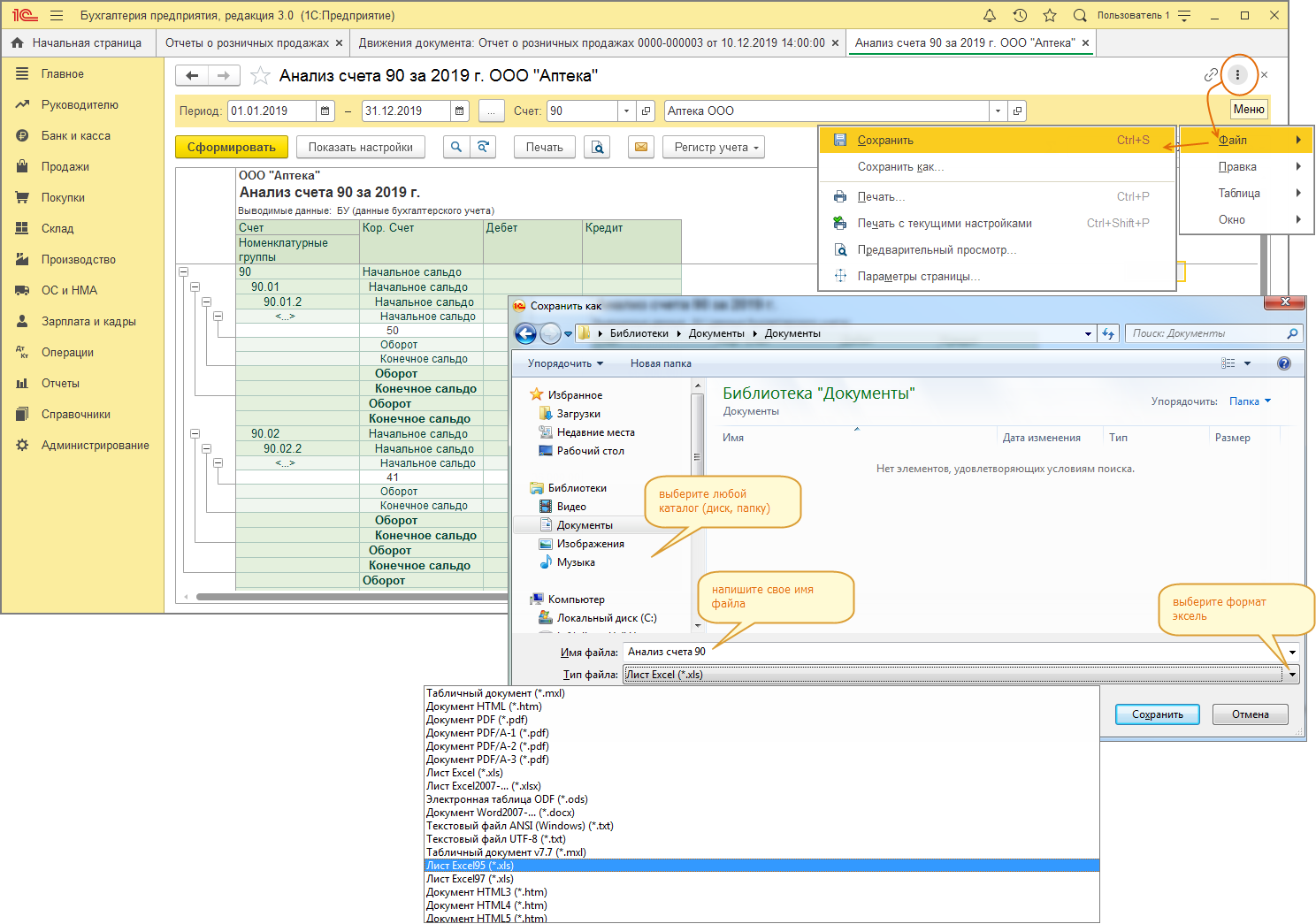The height and width of the screenshot is (924, 1316).
Task: Click Сохранить button in Save As dialog
Action: [1157, 714]
